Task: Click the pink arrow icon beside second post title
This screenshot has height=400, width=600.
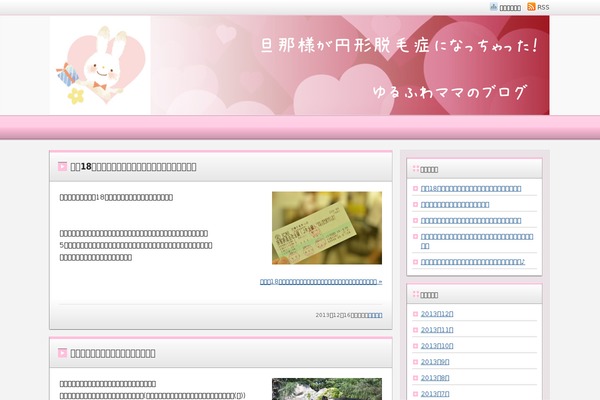Action: tap(62, 353)
